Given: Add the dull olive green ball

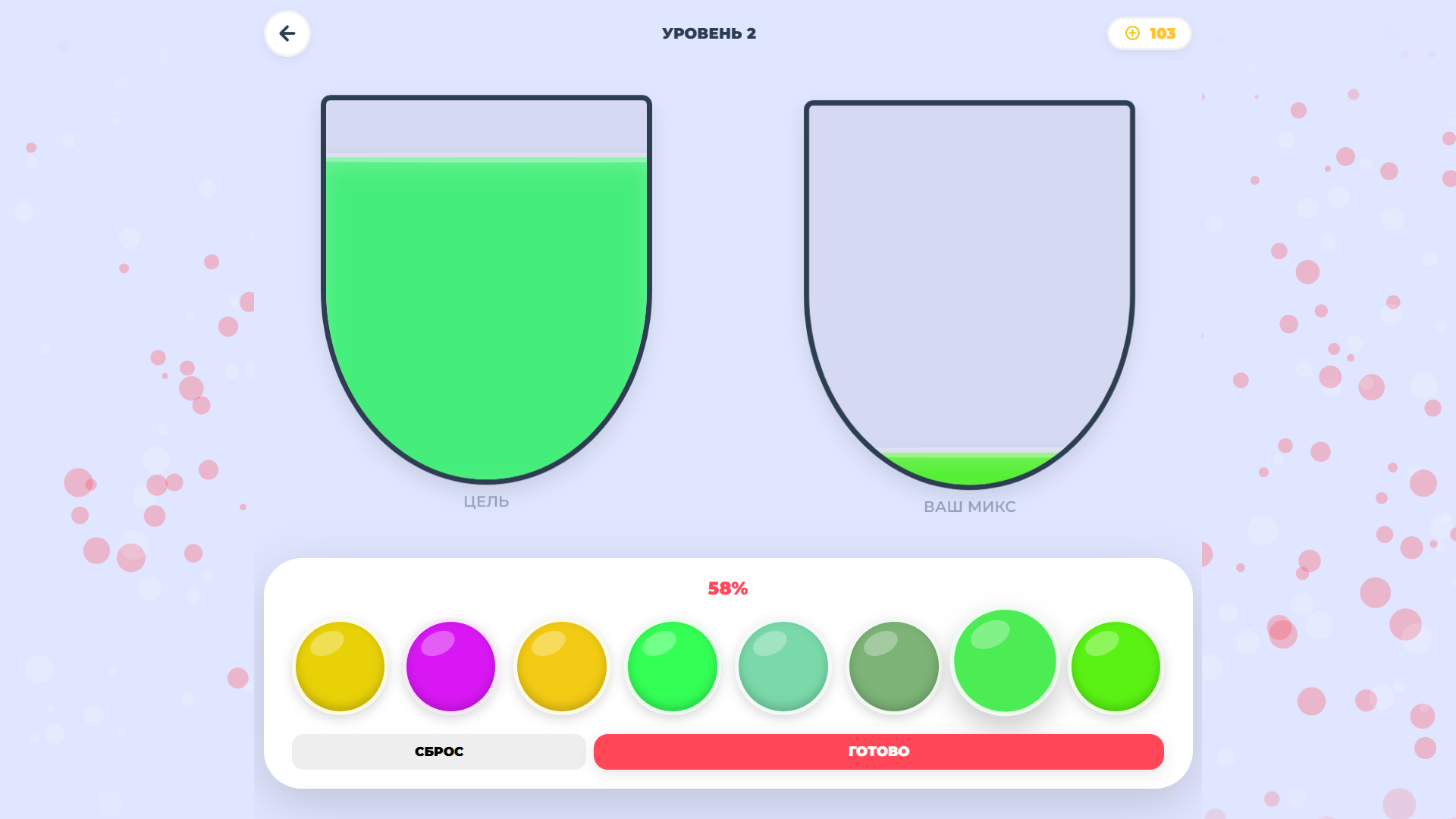Looking at the screenshot, I should click(x=893, y=667).
